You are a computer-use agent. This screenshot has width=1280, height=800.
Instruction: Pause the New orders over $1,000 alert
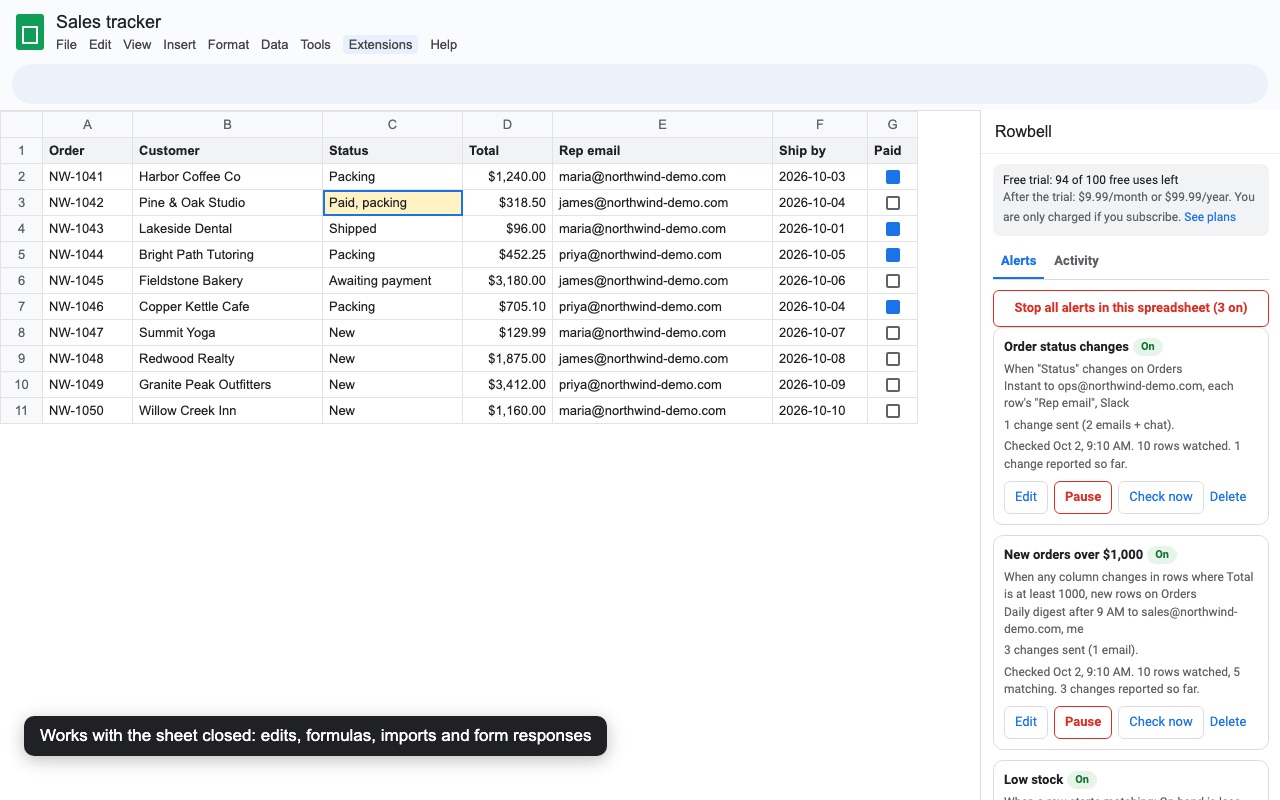(1083, 722)
